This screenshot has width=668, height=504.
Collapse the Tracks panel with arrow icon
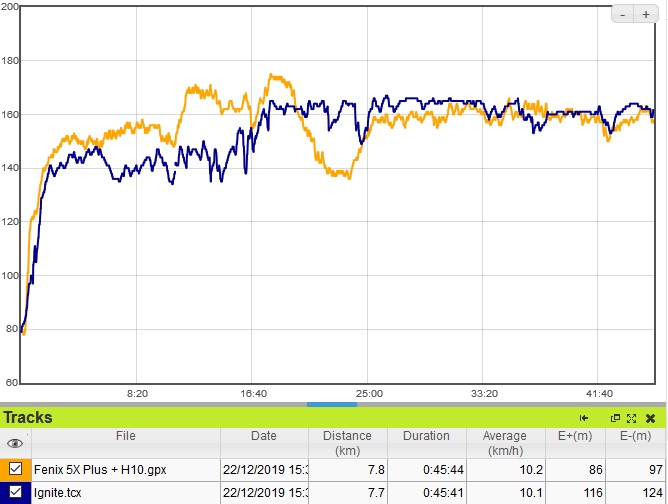(583, 418)
